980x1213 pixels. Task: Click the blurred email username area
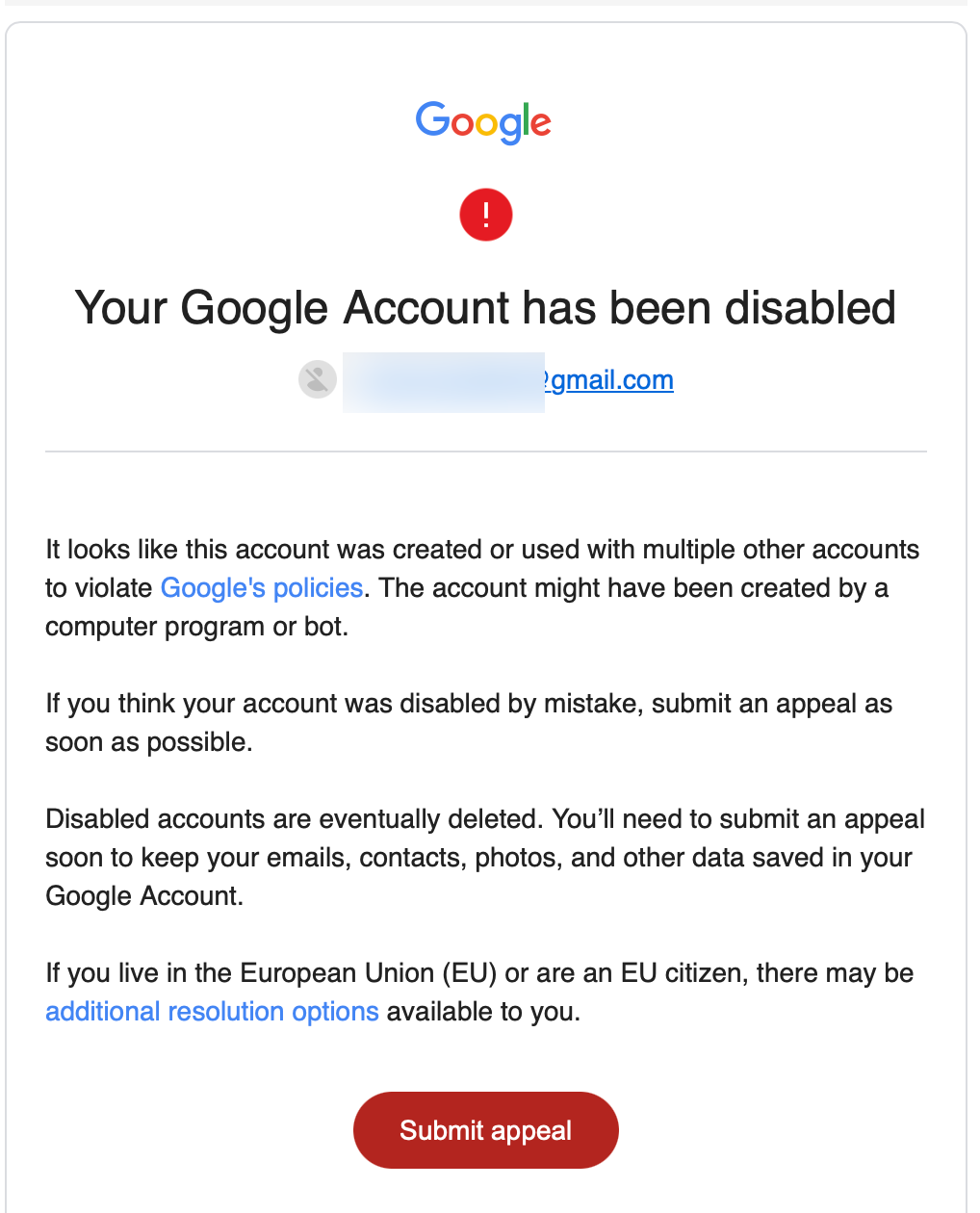point(444,382)
